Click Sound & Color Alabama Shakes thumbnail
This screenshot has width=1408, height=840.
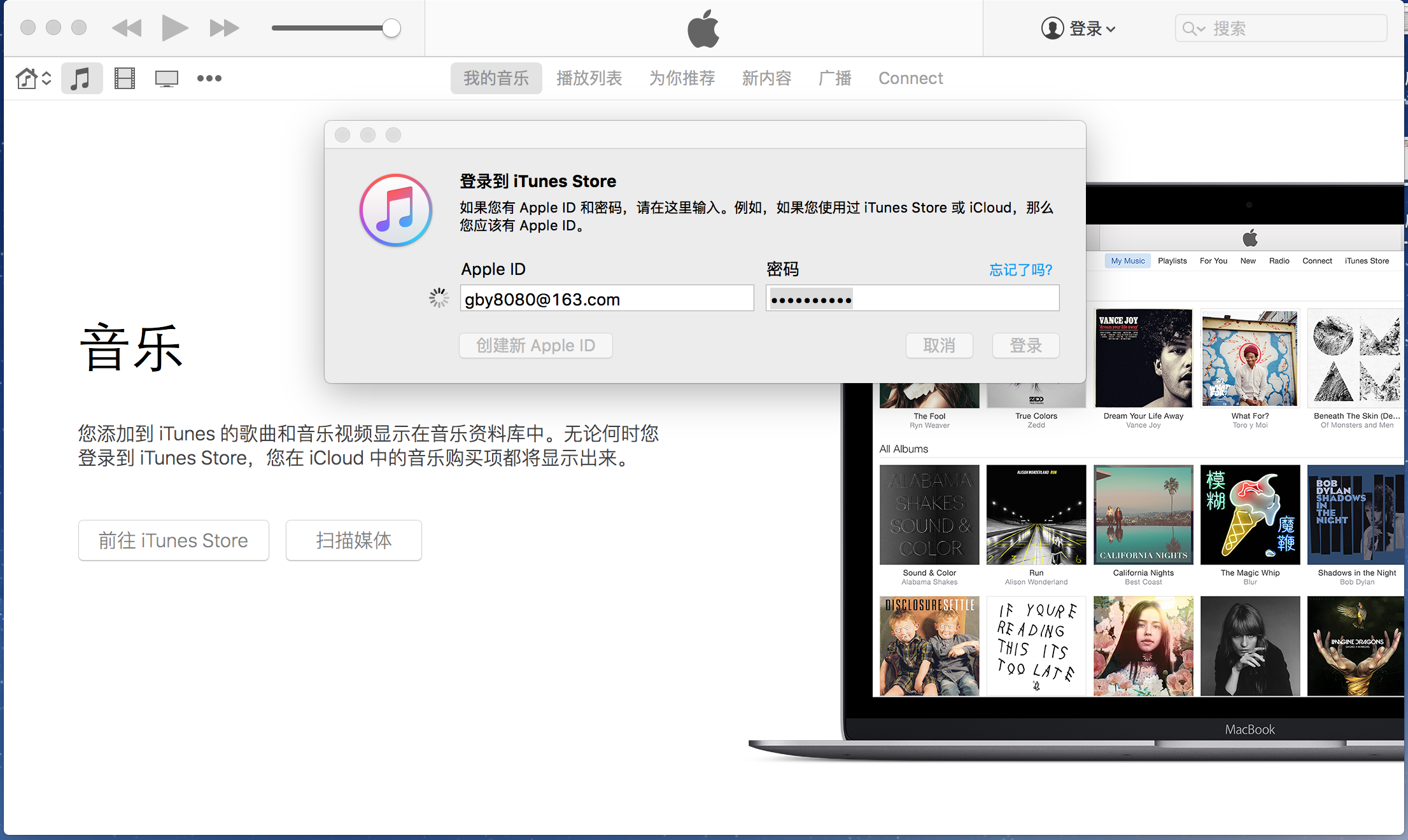pyautogui.click(x=928, y=513)
